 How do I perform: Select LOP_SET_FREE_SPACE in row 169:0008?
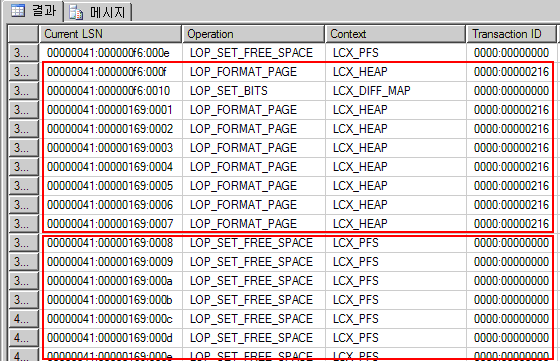(x=254, y=243)
